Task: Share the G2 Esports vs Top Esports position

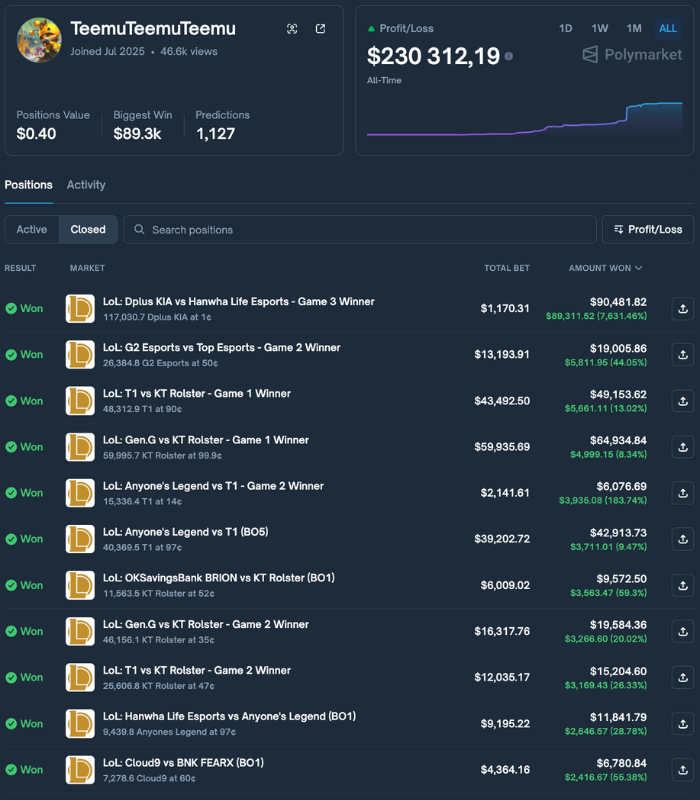Action: (x=683, y=355)
